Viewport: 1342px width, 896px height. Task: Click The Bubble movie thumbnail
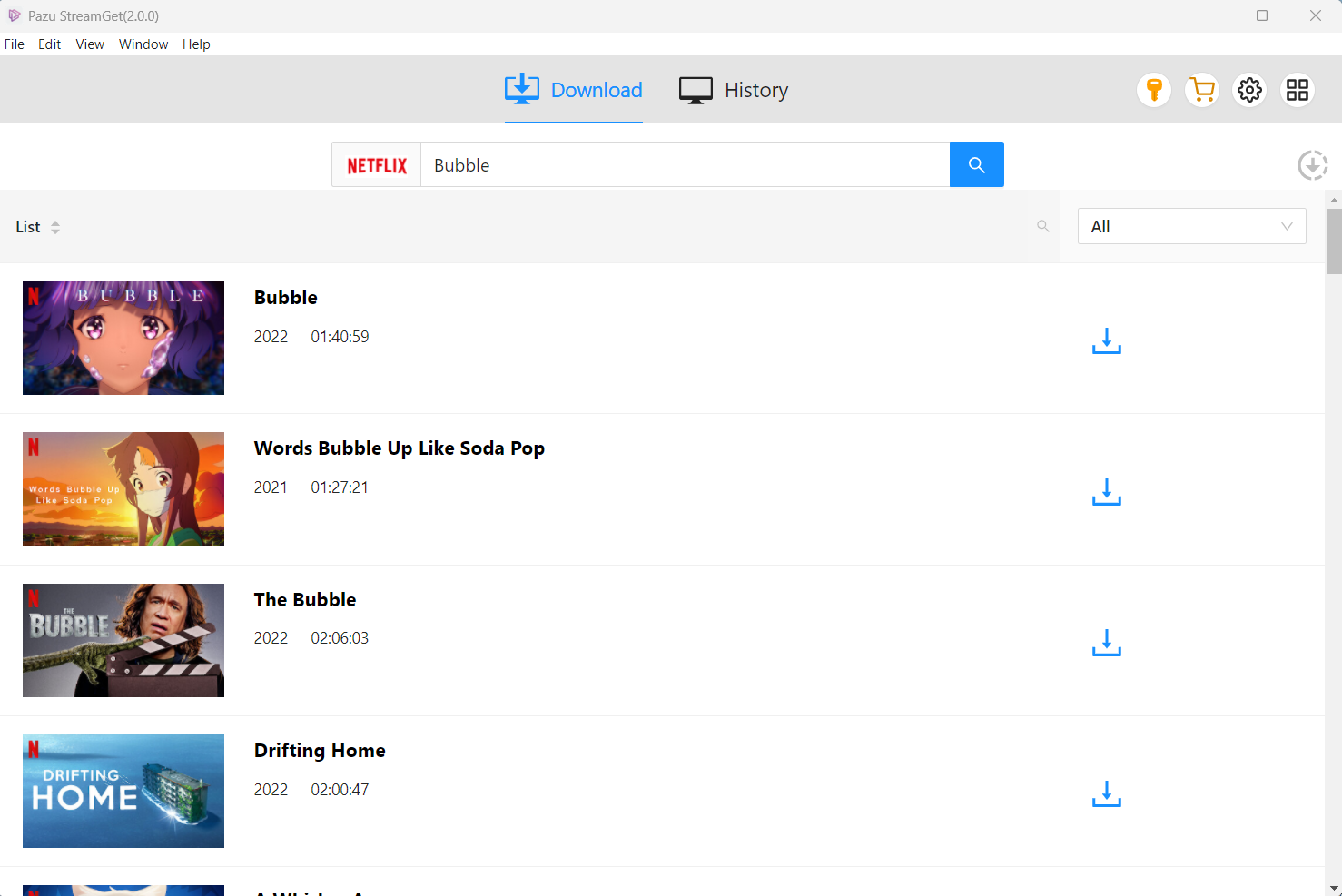pos(123,640)
